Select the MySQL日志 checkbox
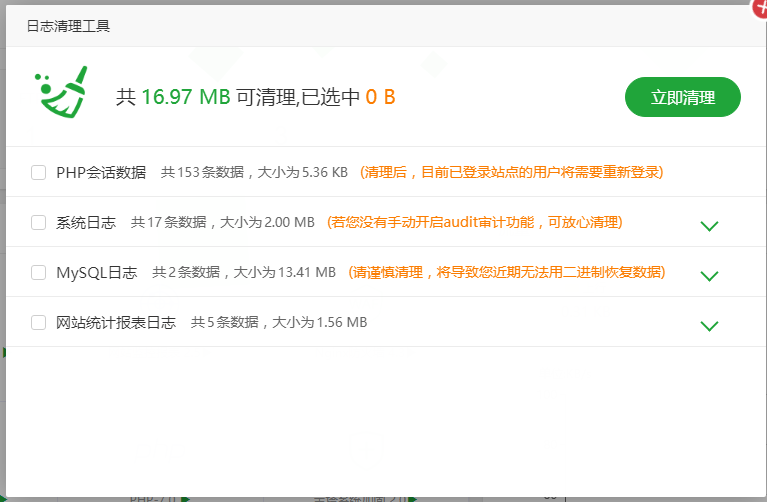The height and width of the screenshot is (502, 767). pyautogui.click(x=39, y=272)
